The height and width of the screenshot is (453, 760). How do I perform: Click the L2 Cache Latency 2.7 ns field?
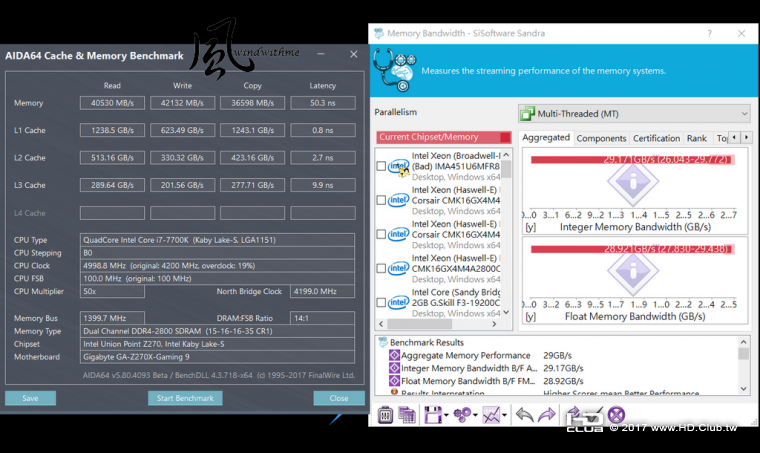pyautogui.click(x=323, y=157)
